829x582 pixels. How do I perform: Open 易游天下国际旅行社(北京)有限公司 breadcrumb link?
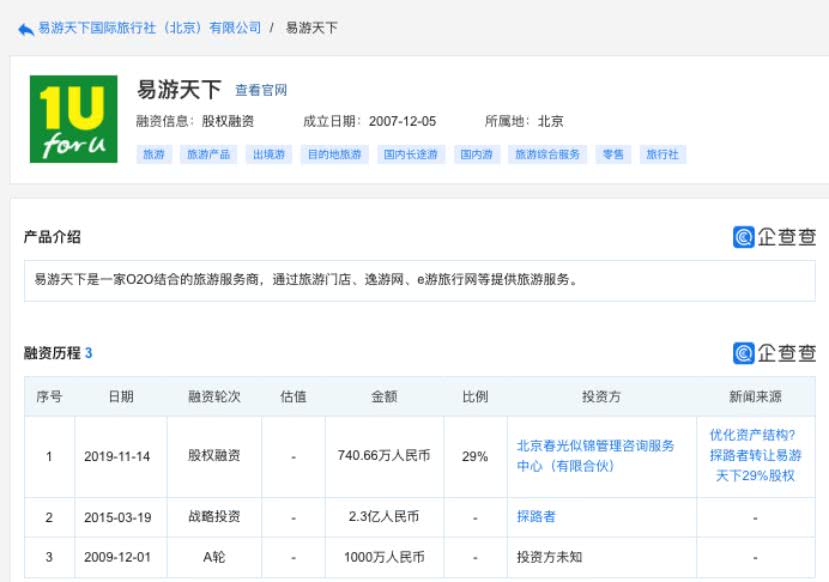[x=150, y=27]
